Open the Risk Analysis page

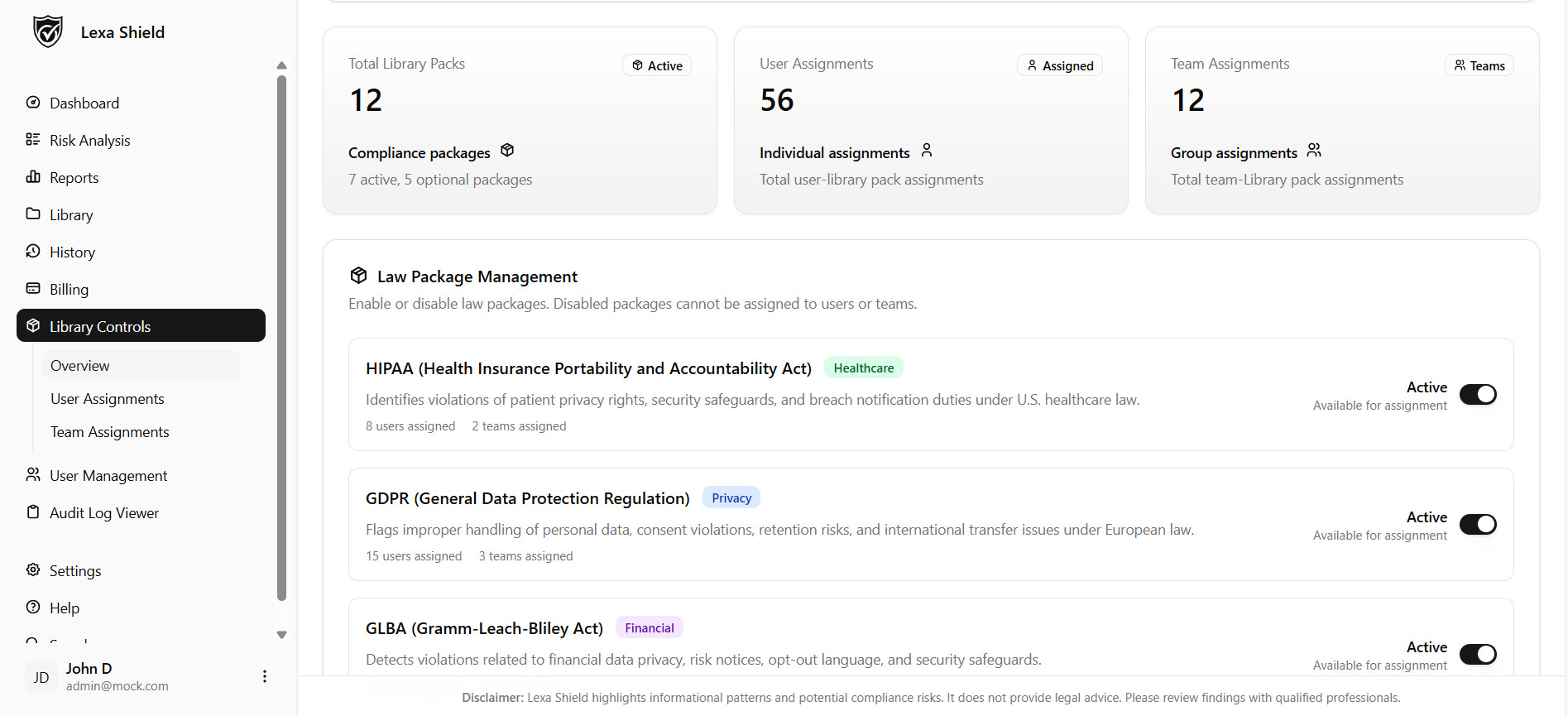tap(141, 140)
